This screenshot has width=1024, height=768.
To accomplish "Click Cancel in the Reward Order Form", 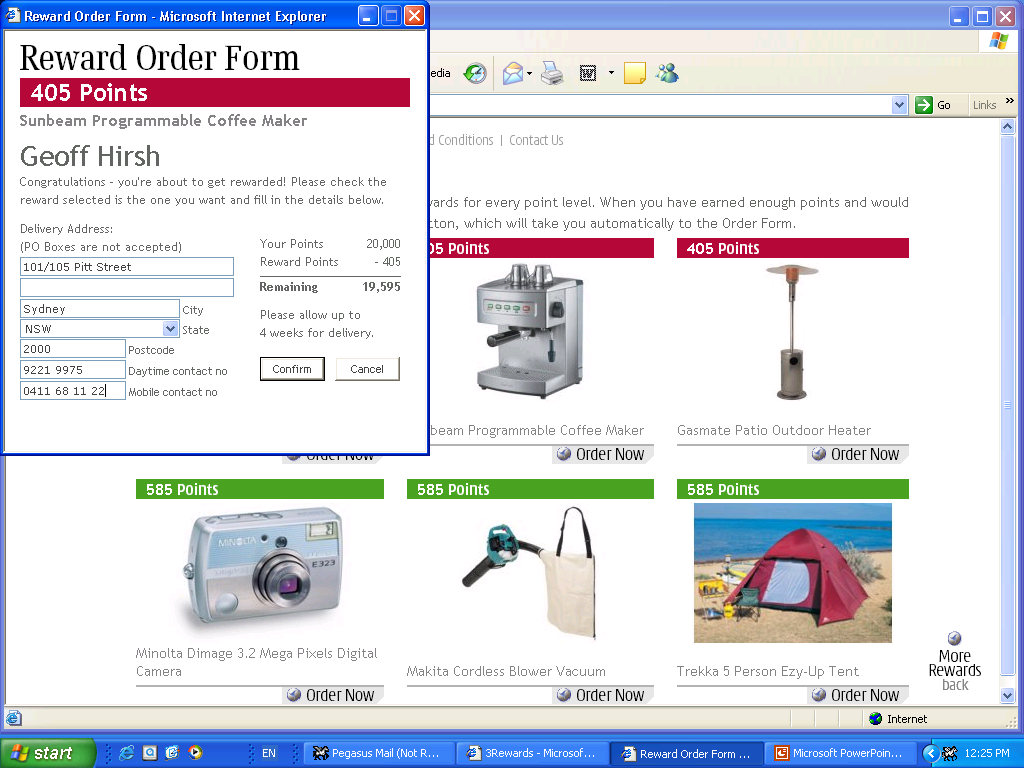I will pyautogui.click(x=367, y=369).
